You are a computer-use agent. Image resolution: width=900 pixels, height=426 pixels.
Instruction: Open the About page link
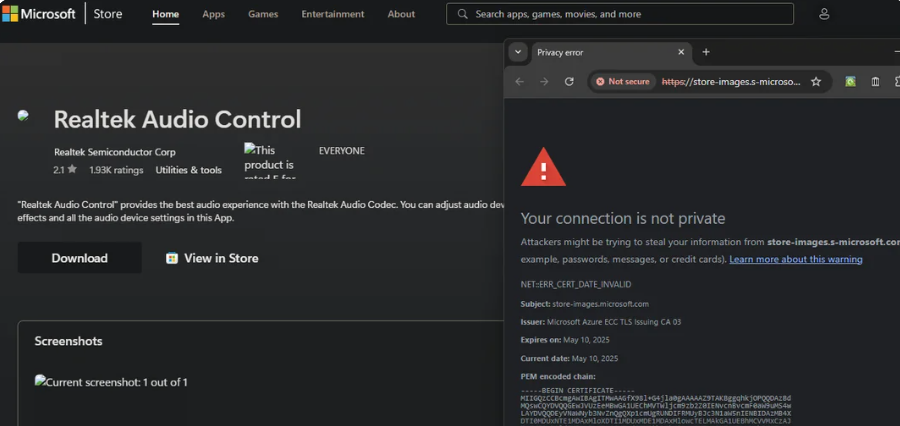401,14
